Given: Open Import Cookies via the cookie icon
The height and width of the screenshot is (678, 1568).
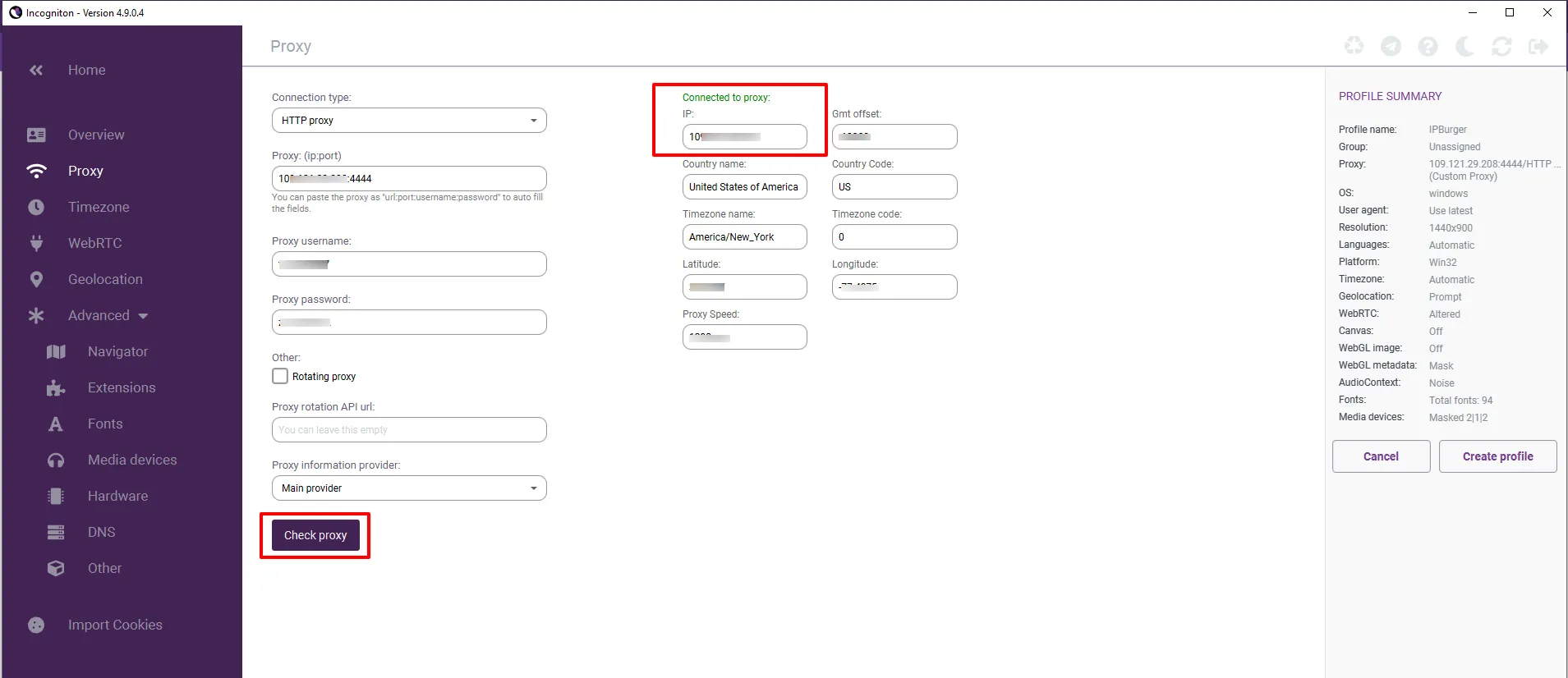Looking at the screenshot, I should tap(36, 625).
